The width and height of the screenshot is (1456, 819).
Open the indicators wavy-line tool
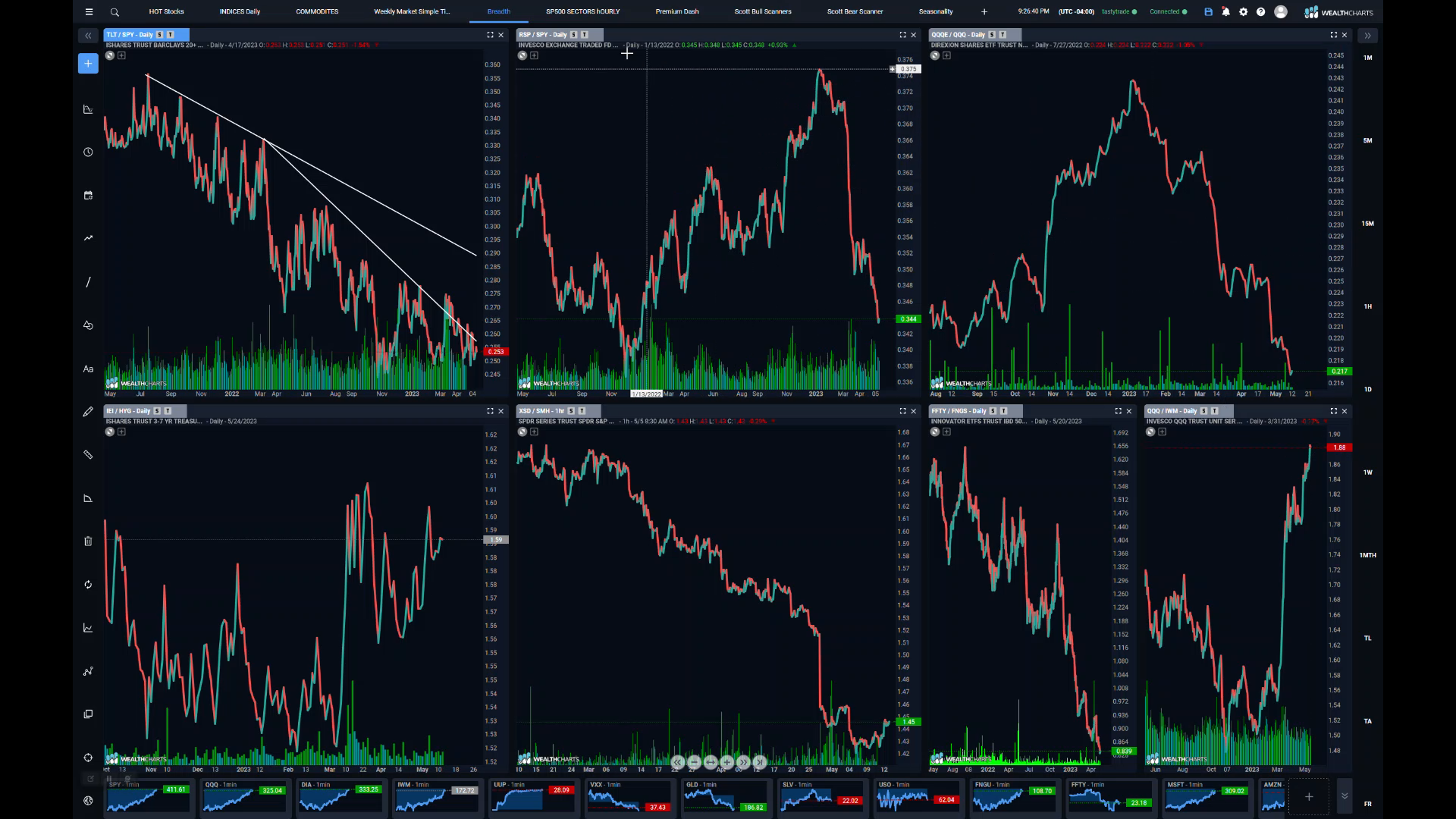click(x=88, y=238)
